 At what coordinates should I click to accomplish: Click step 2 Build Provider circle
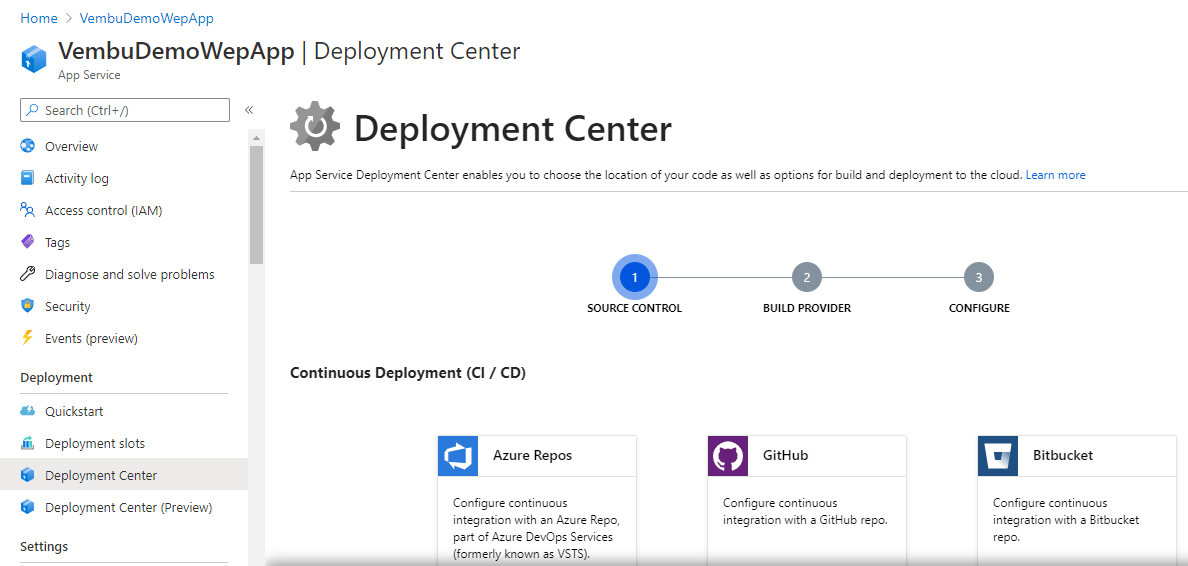807,277
